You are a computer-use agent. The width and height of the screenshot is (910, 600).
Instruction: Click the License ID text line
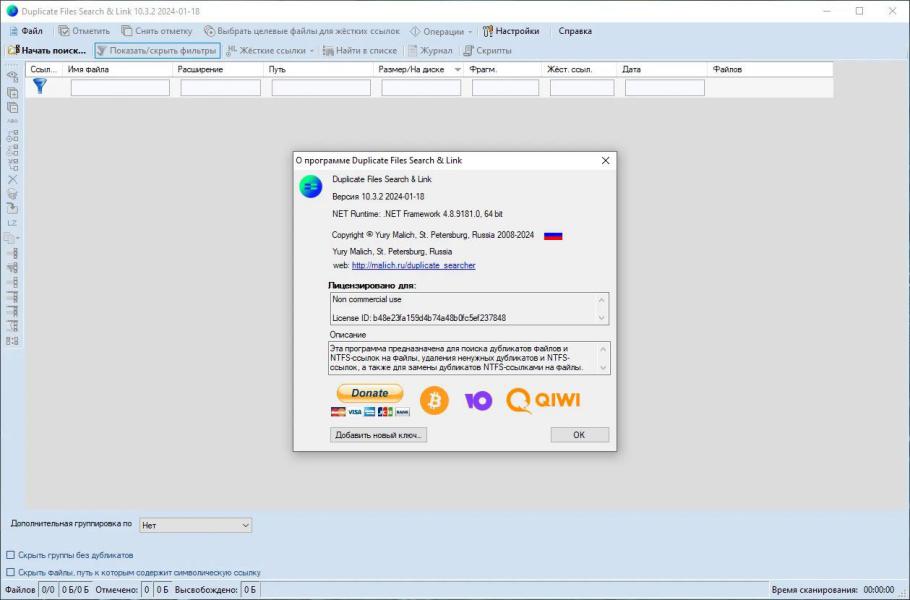click(x=418, y=318)
